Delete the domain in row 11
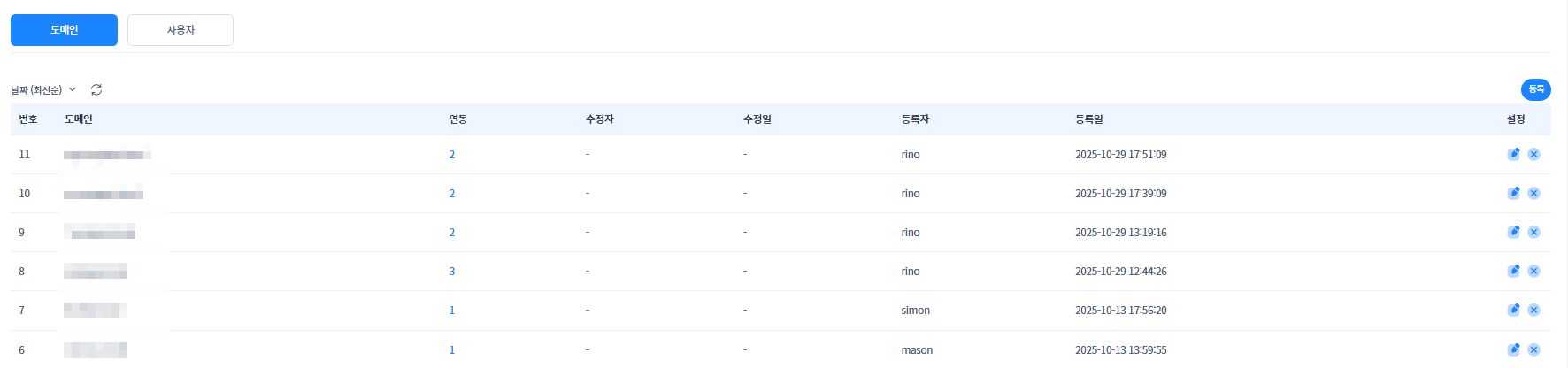Viewport: 1568px width, 368px height. pyautogui.click(x=1533, y=154)
